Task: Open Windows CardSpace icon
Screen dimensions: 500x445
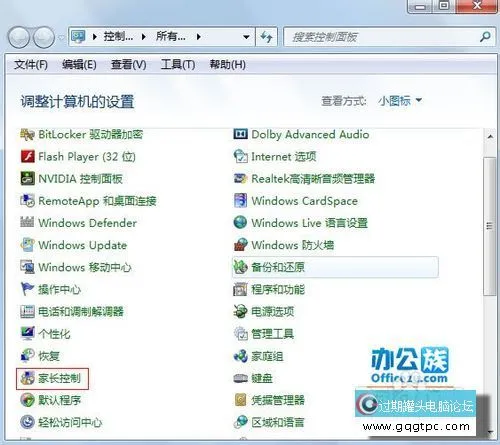Action: point(240,201)
